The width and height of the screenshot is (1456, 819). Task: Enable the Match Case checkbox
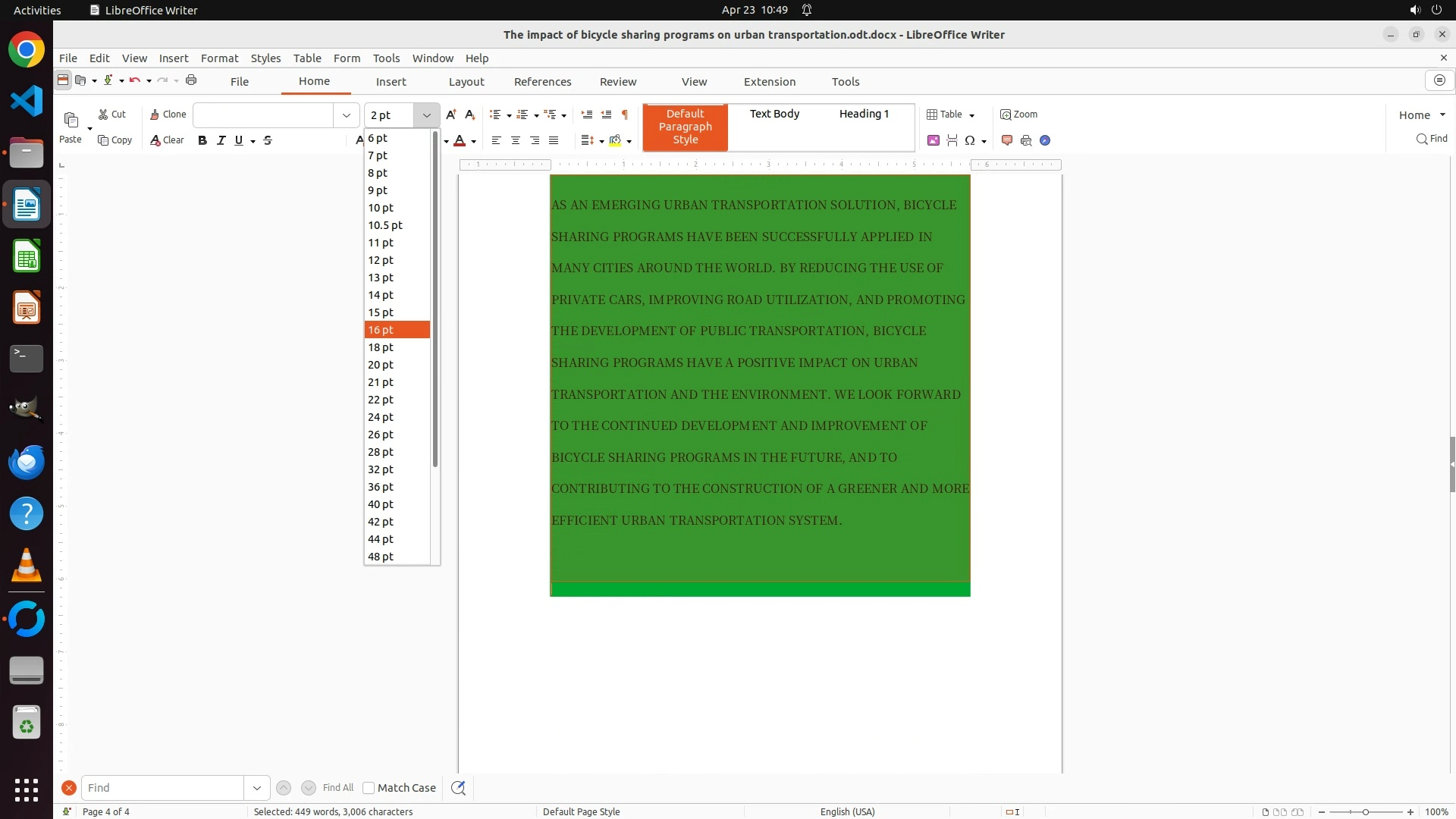coord(369,788)
